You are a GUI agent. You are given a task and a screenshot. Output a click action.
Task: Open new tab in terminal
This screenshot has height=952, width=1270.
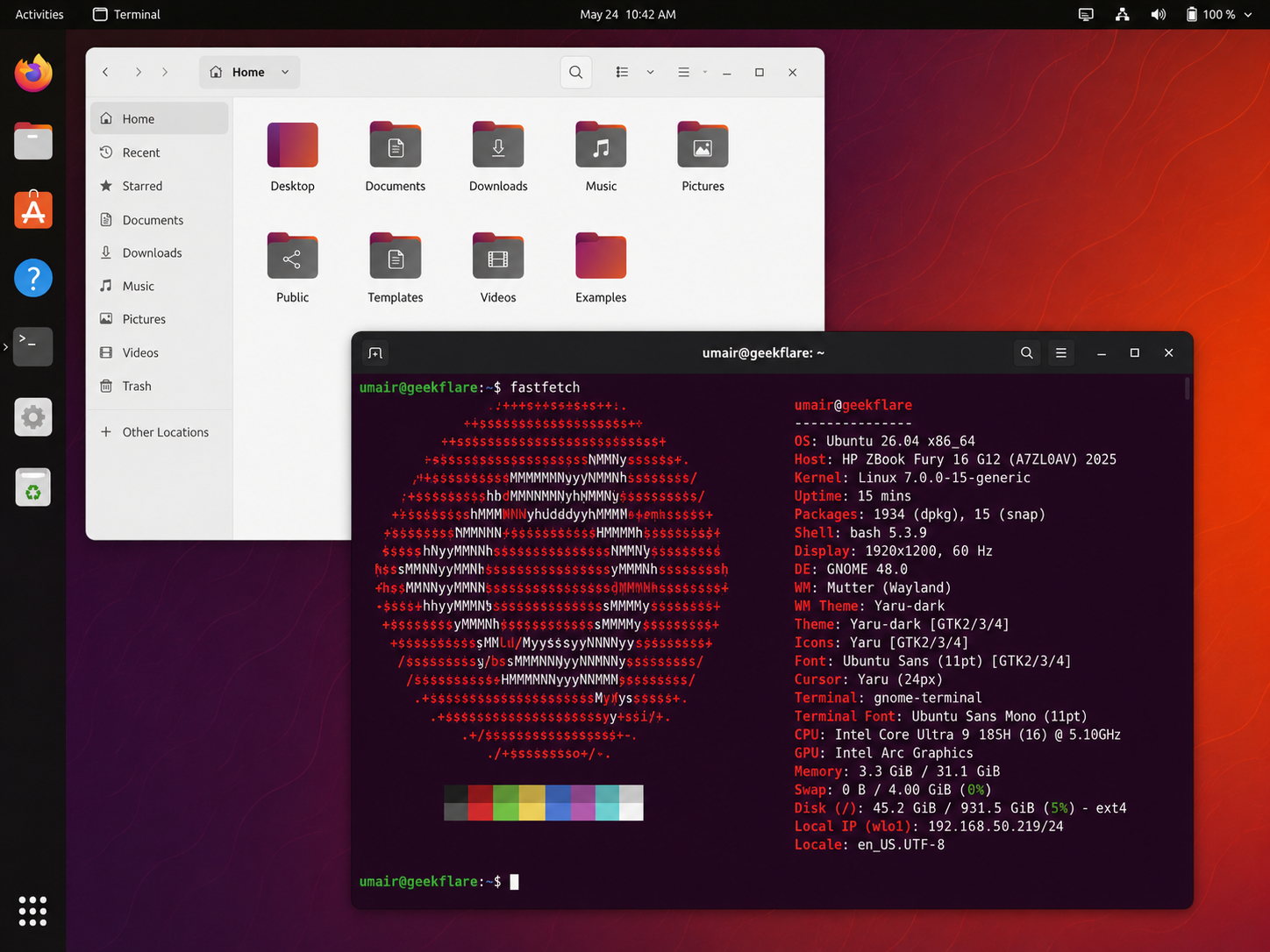pyautogui.click(x=375, y=352)
